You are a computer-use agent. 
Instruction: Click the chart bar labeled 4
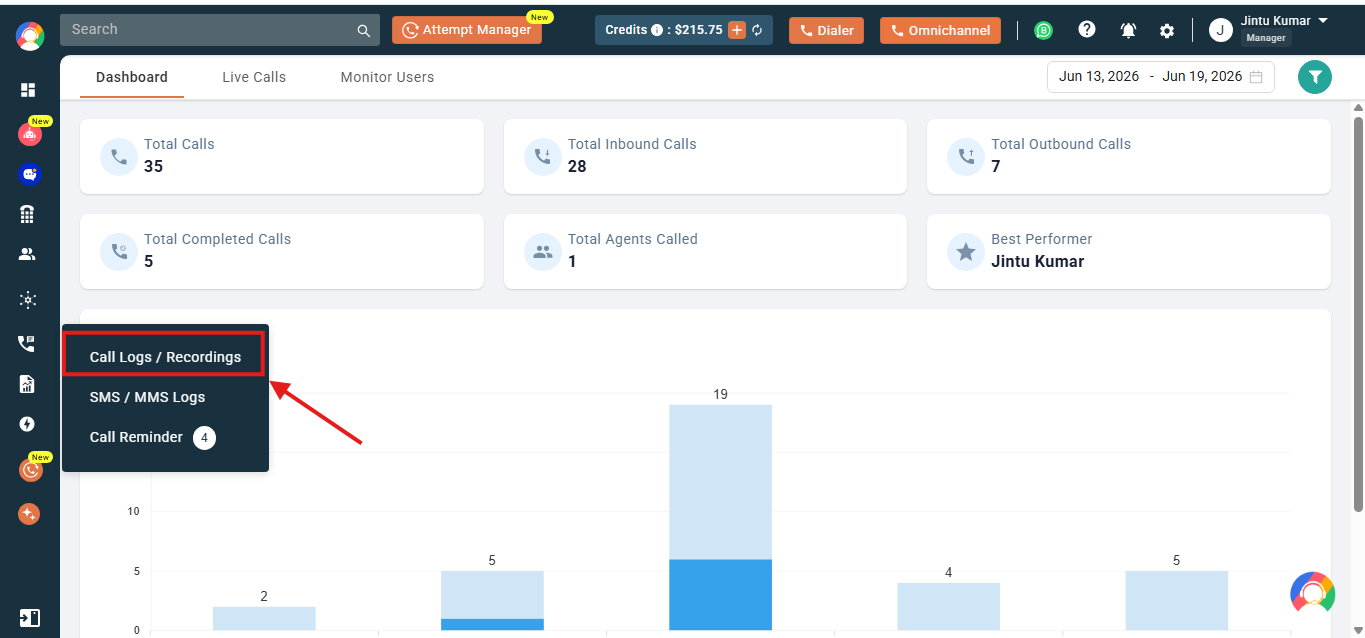click(x=949, y=606)
